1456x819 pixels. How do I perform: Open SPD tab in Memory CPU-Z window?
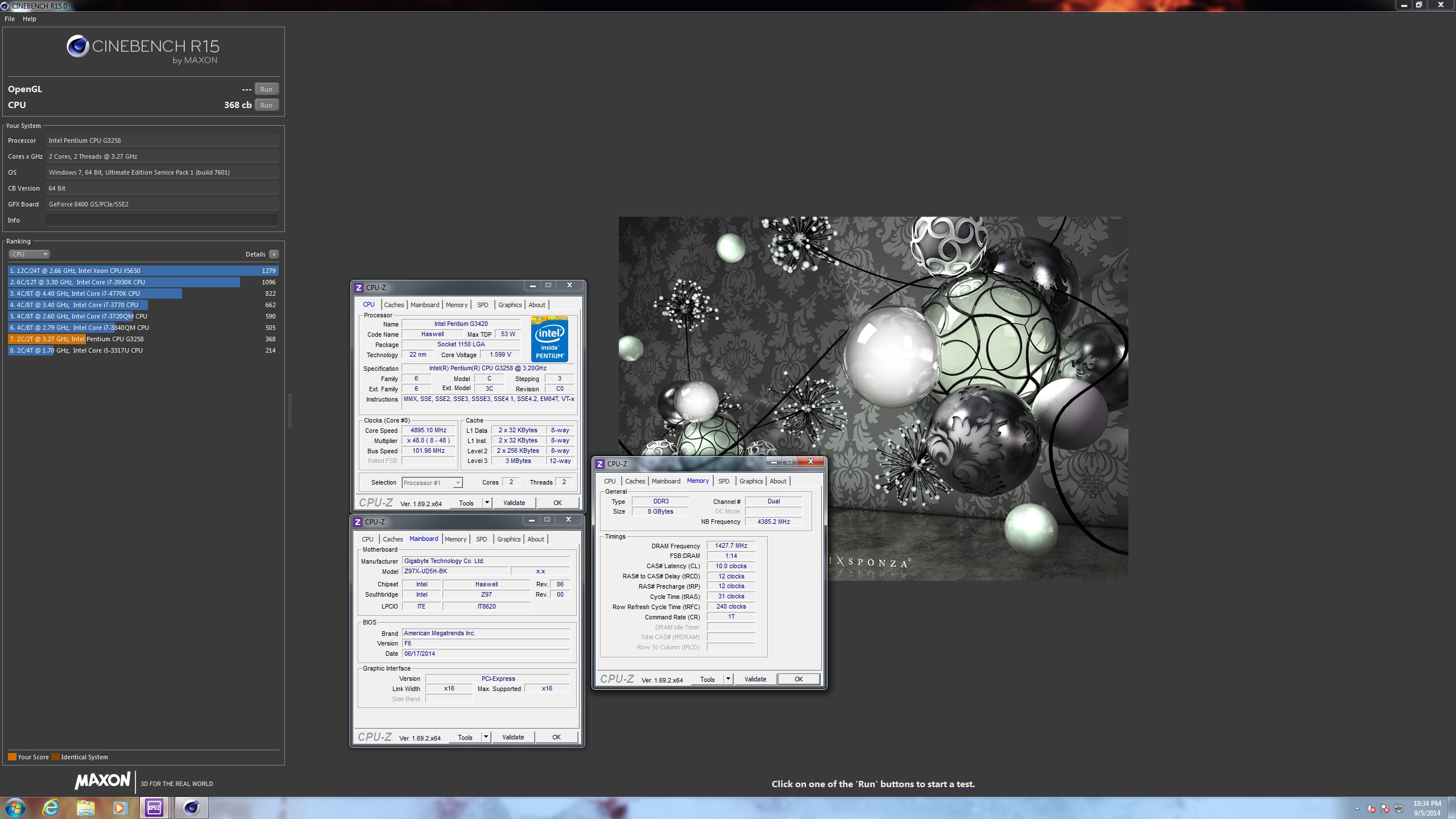pos(723,481)
